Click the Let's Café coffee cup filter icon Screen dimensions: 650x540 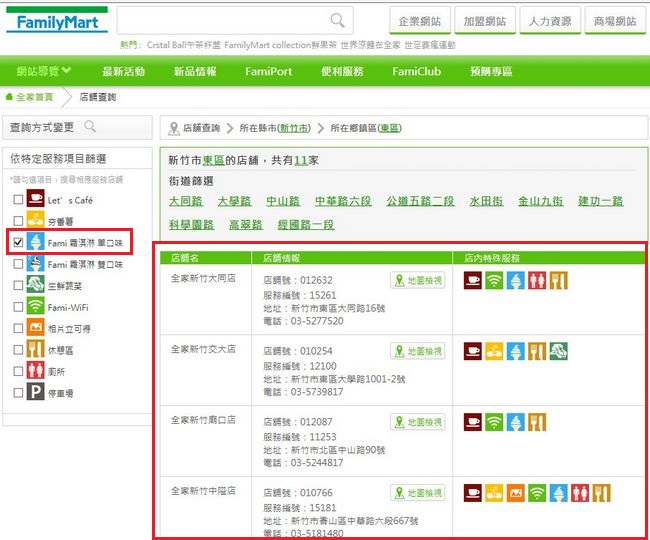click(x=35, y=199)
